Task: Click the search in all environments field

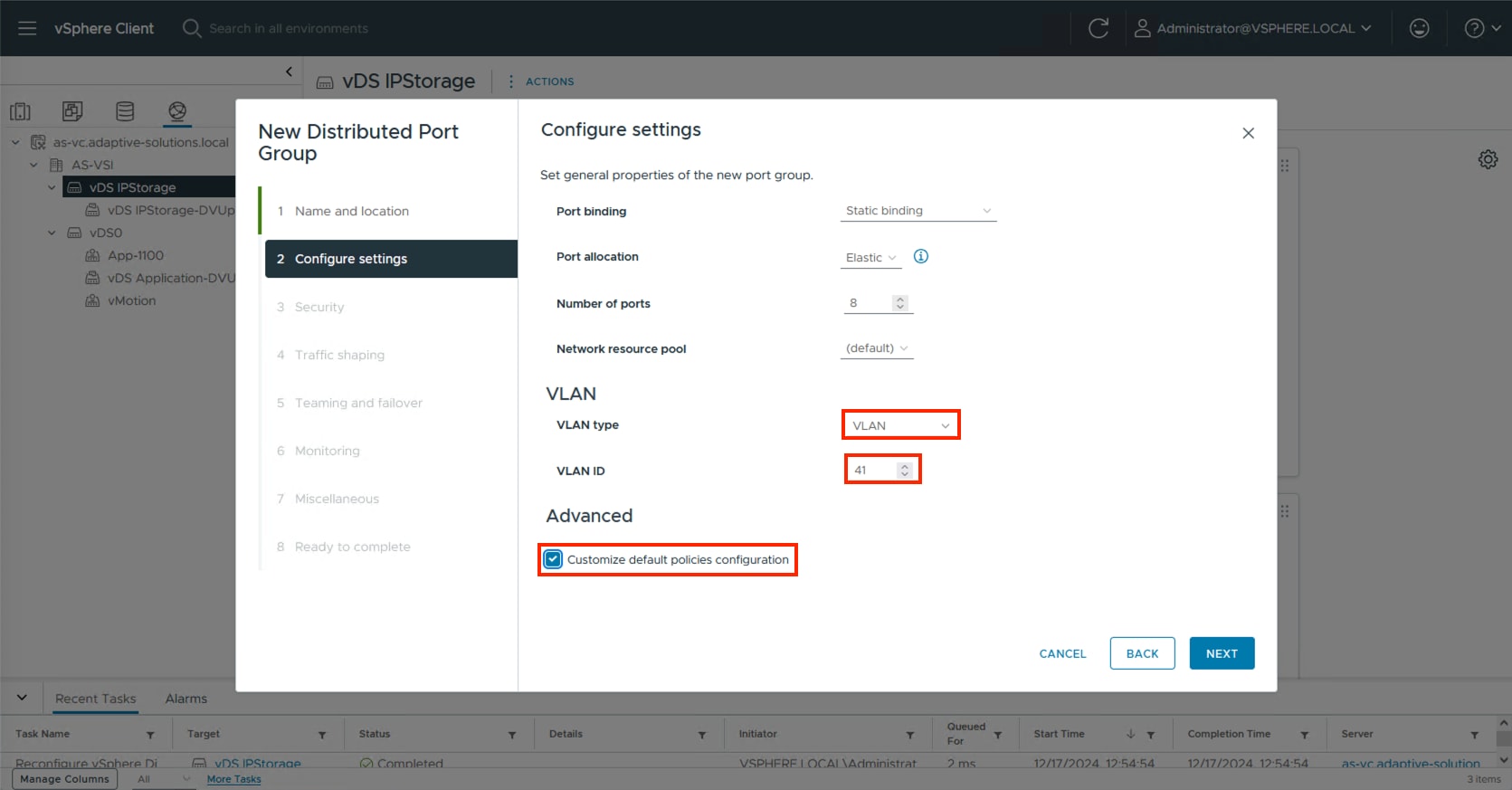Action: [289, 28]
